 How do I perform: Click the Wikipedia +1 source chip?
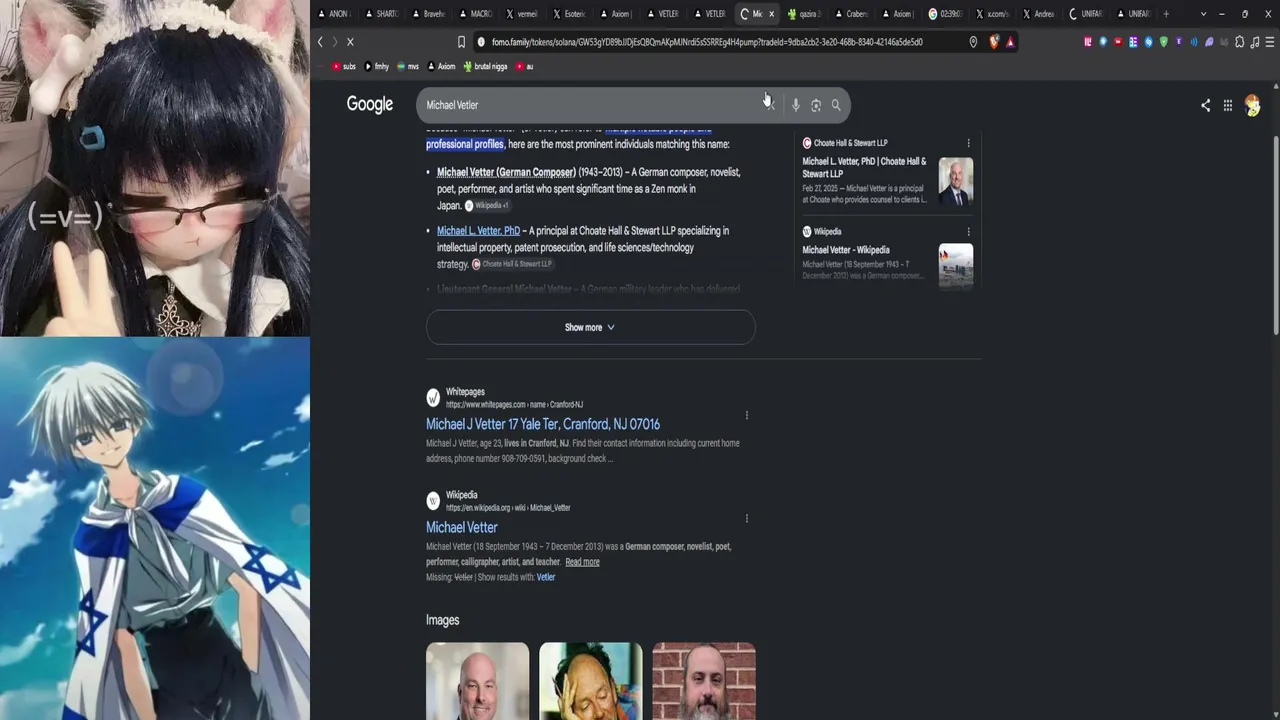487,206
